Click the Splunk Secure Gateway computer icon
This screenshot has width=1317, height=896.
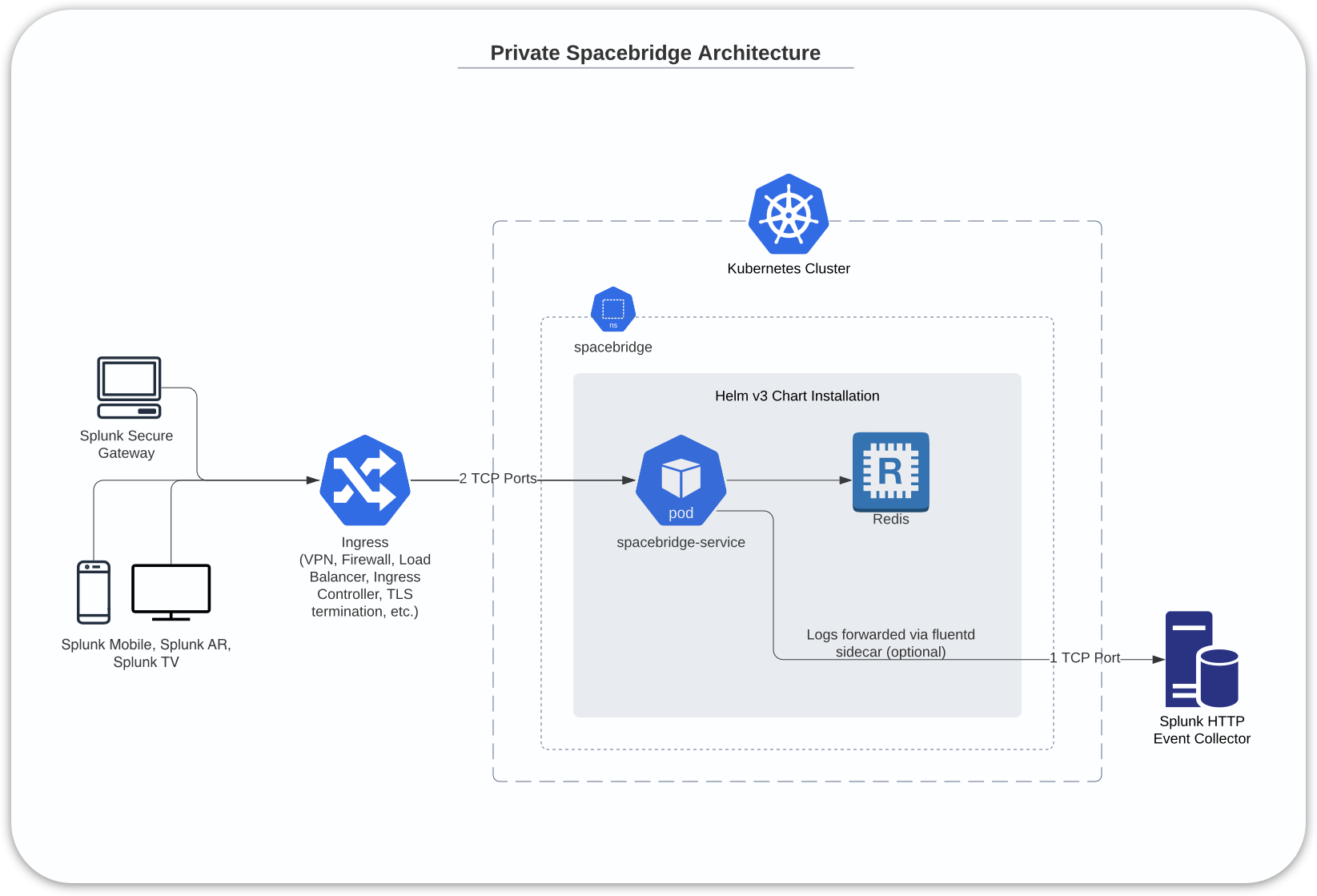(x=129, y=388)
